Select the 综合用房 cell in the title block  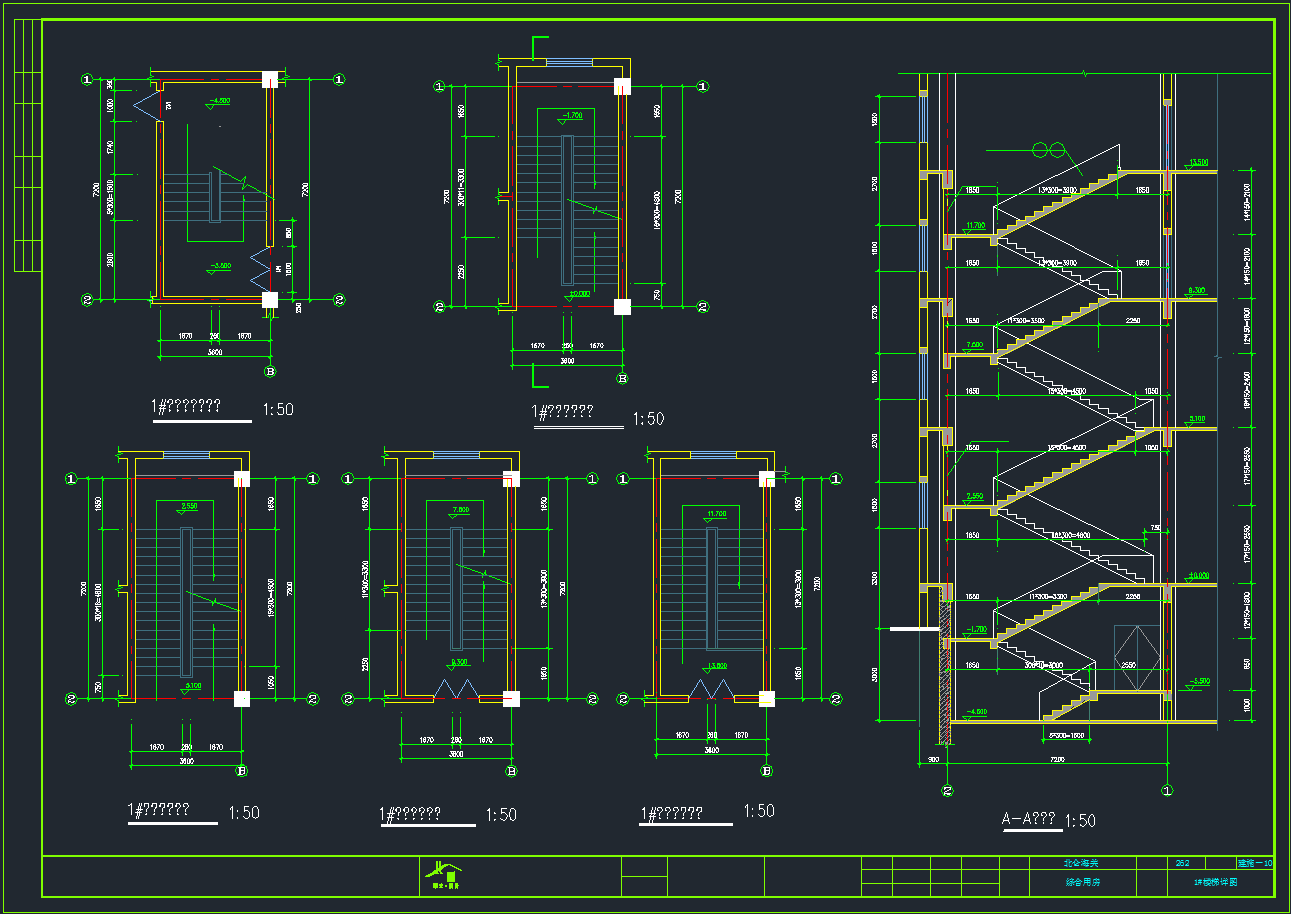(x=1082, y=883)
